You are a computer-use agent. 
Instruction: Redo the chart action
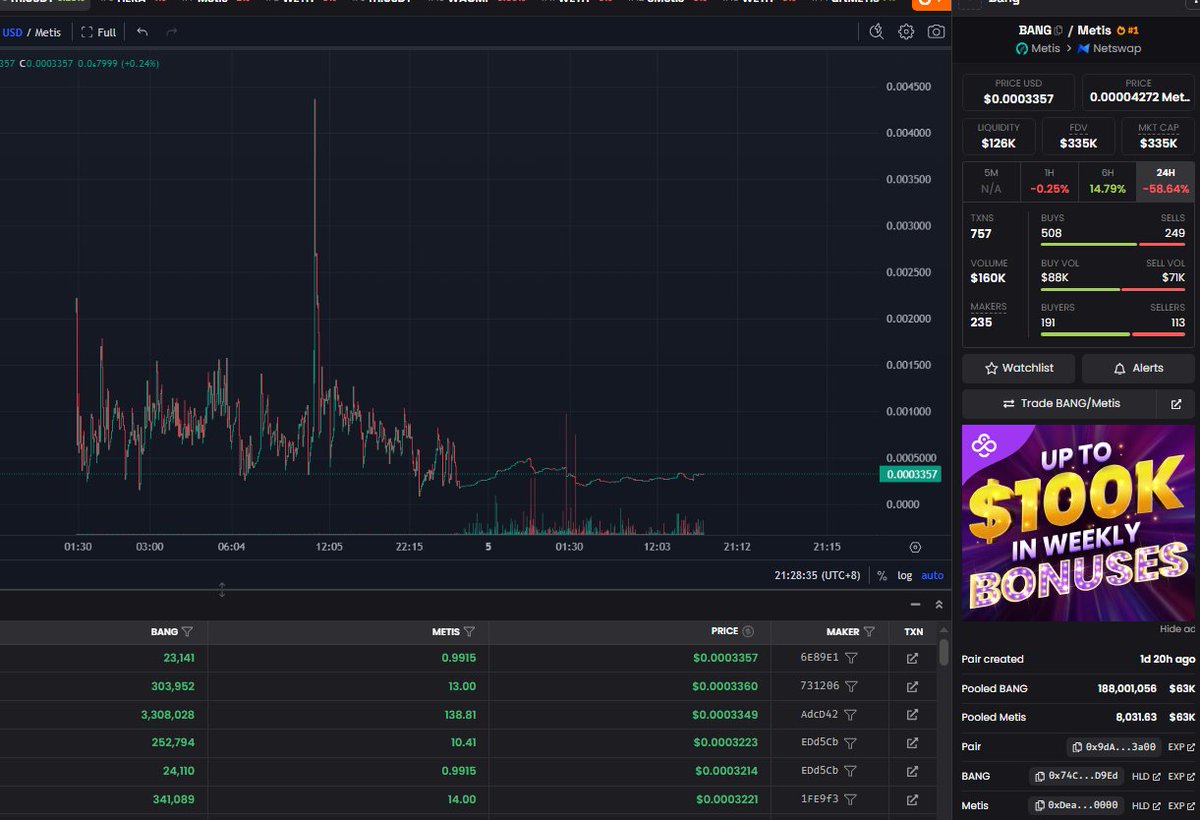coord(172,32)
